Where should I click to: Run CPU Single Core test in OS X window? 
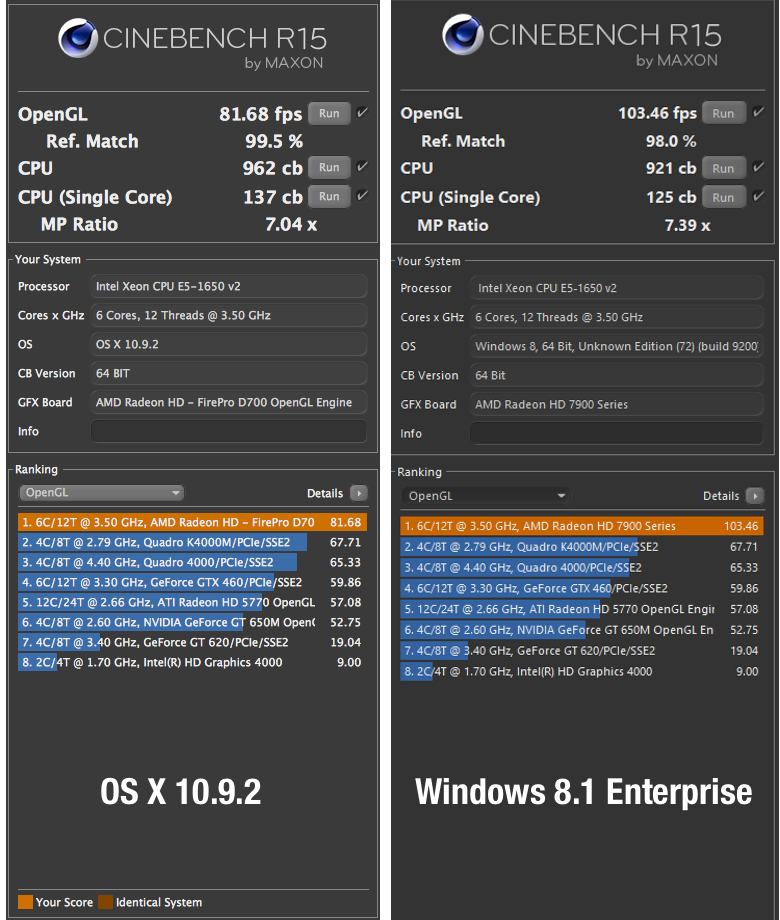329,197
